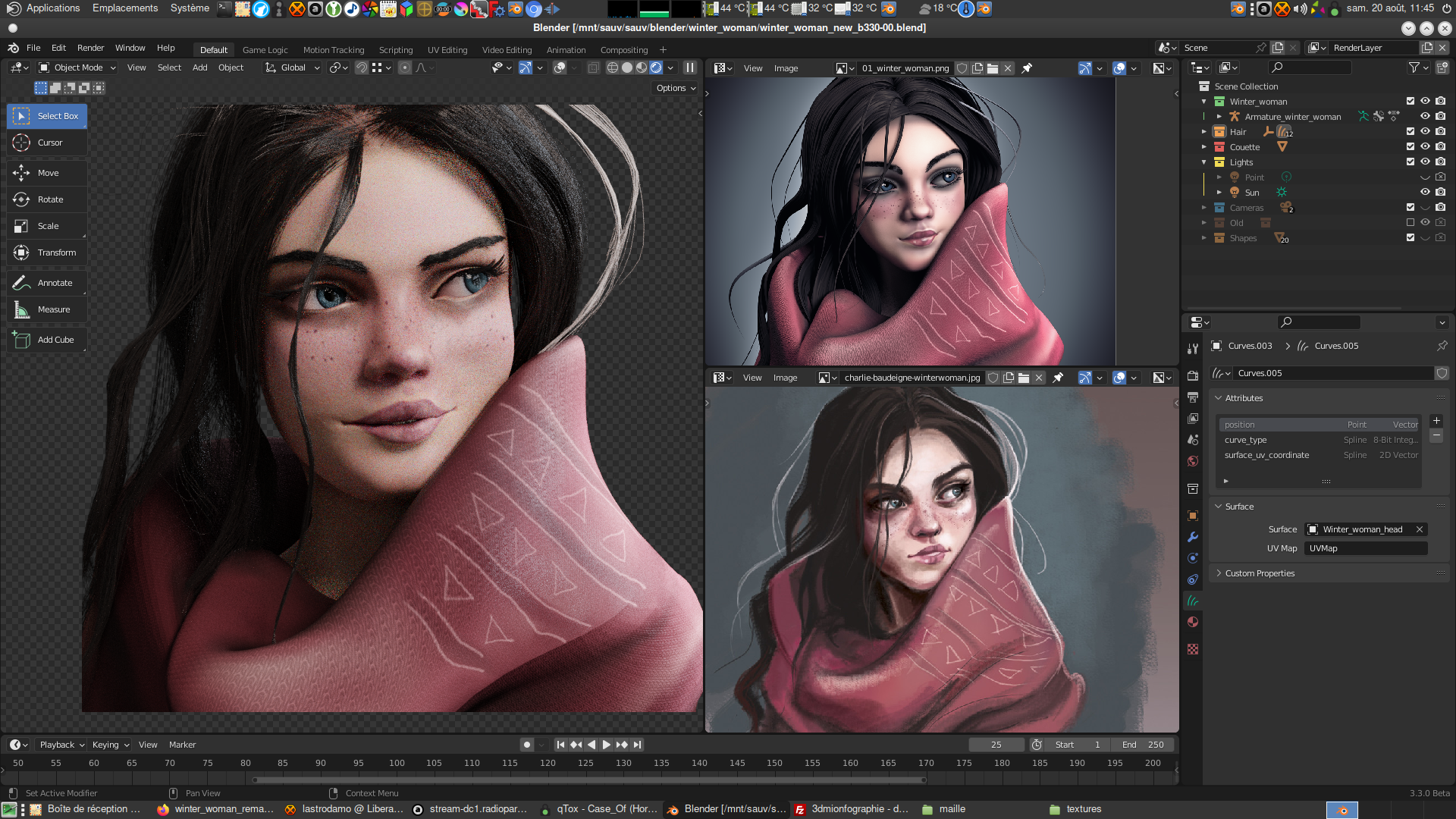
Task: Switch viewport to material preview shading
Action: 642,67
